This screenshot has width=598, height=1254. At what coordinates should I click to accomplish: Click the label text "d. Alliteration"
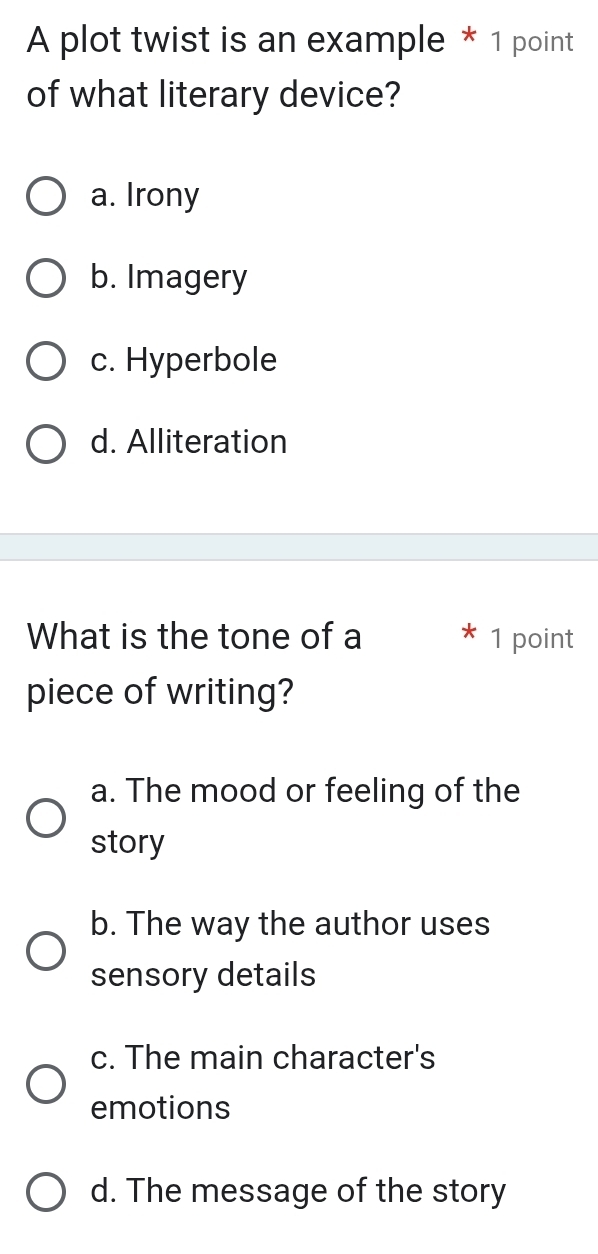tap(188, 443)
